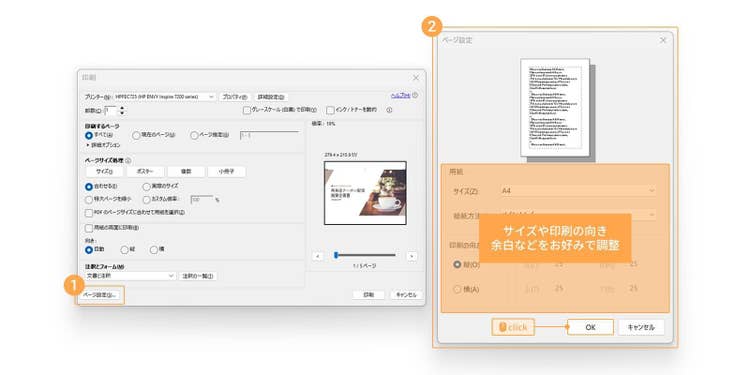The image size is (750, 375).
Task: Open the 注釈とフォーム dropdown list
Action: pyautogui.click(x=131, y=276)
